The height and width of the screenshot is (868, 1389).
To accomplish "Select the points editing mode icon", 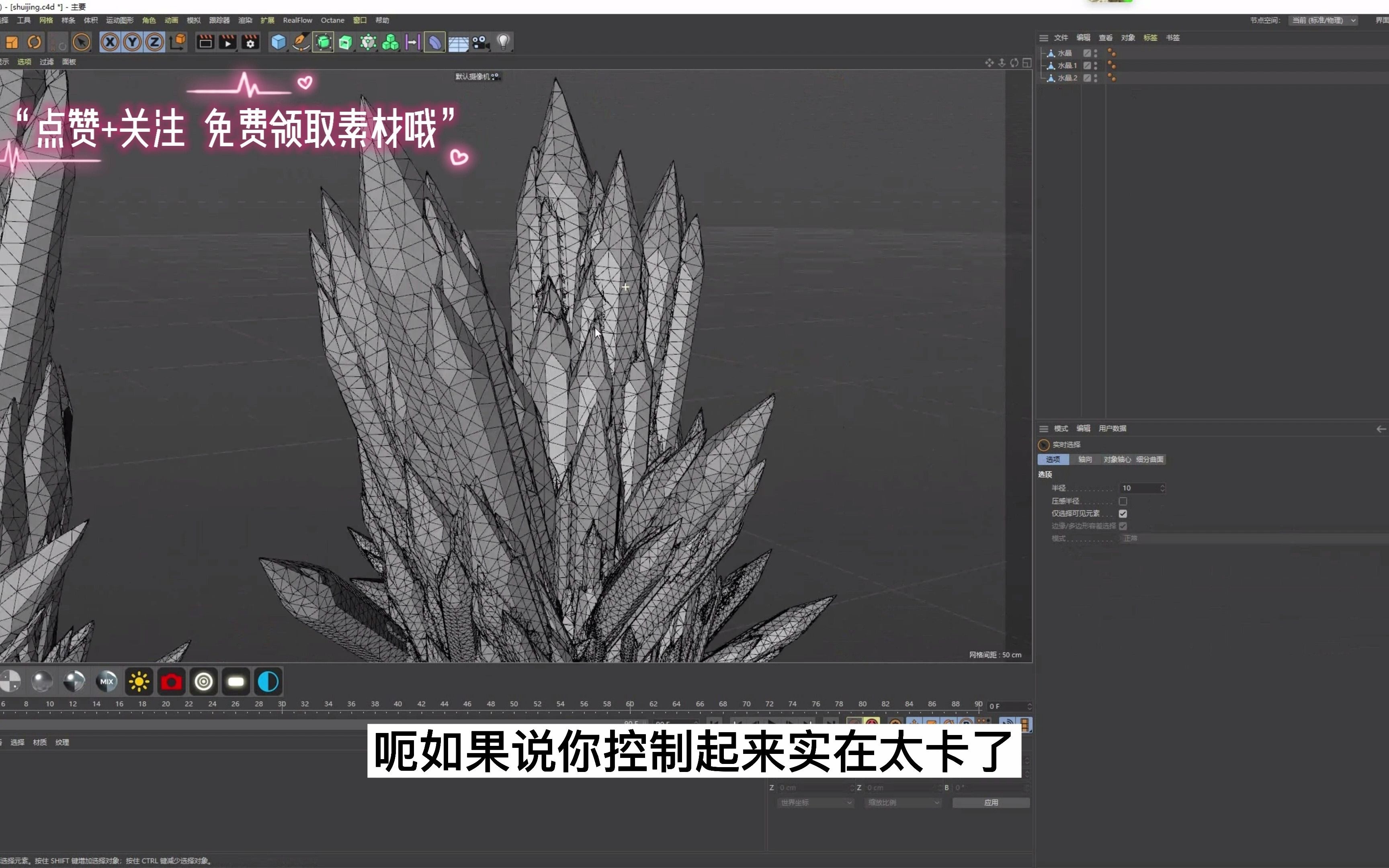I will pos(368,42).
